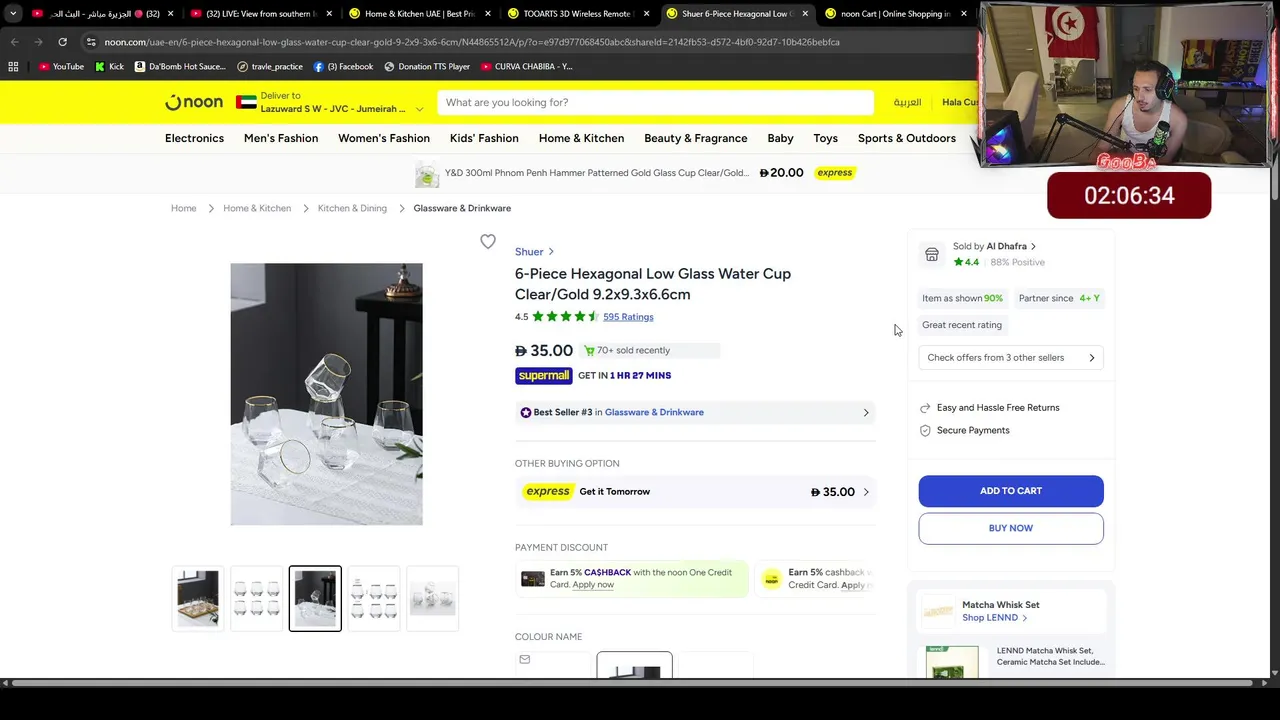Click the browser address bar URL

472,42
